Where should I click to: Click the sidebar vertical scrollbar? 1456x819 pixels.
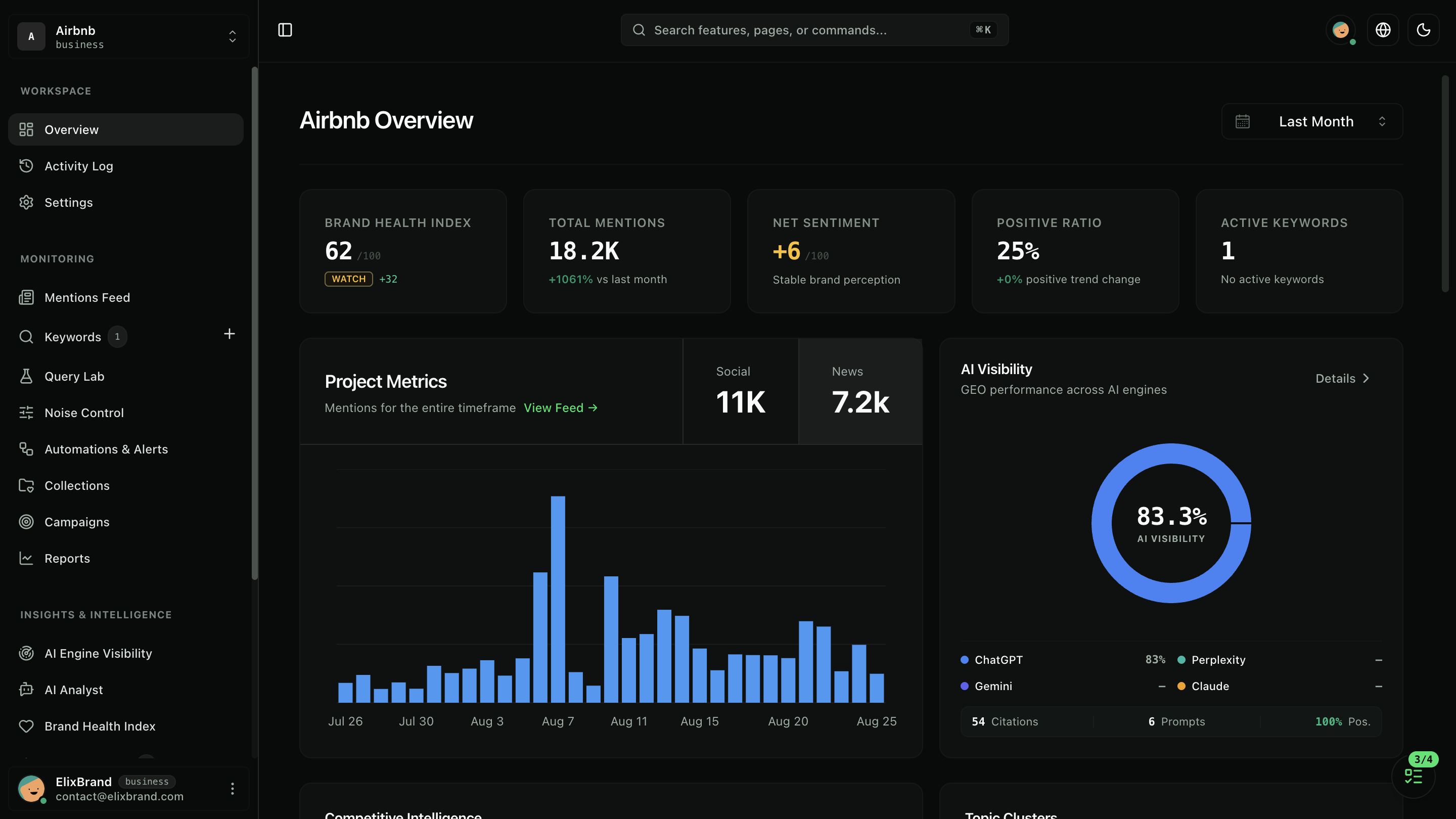coord(254,324)
